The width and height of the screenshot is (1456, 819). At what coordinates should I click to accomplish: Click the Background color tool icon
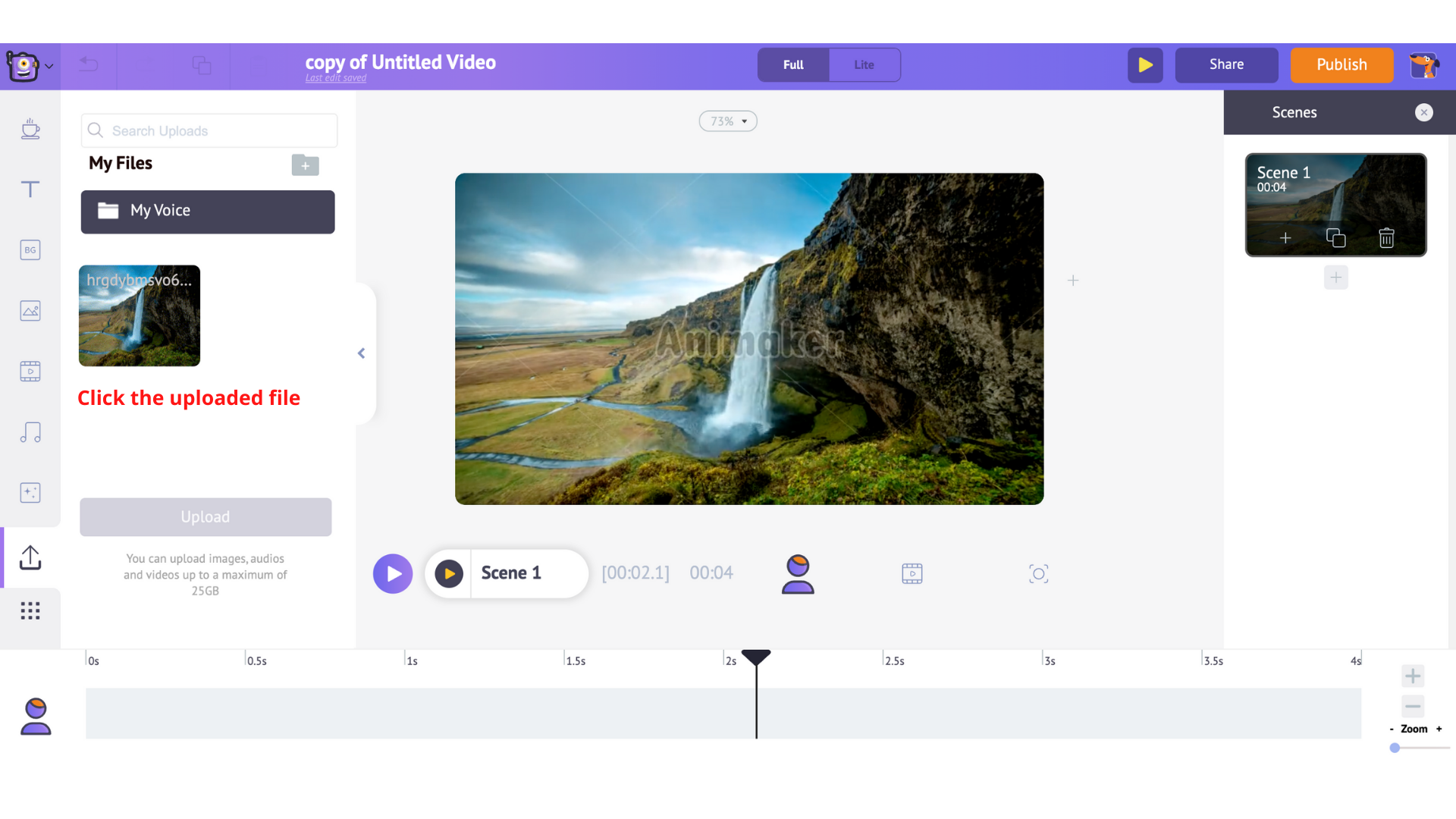(29, 249)
